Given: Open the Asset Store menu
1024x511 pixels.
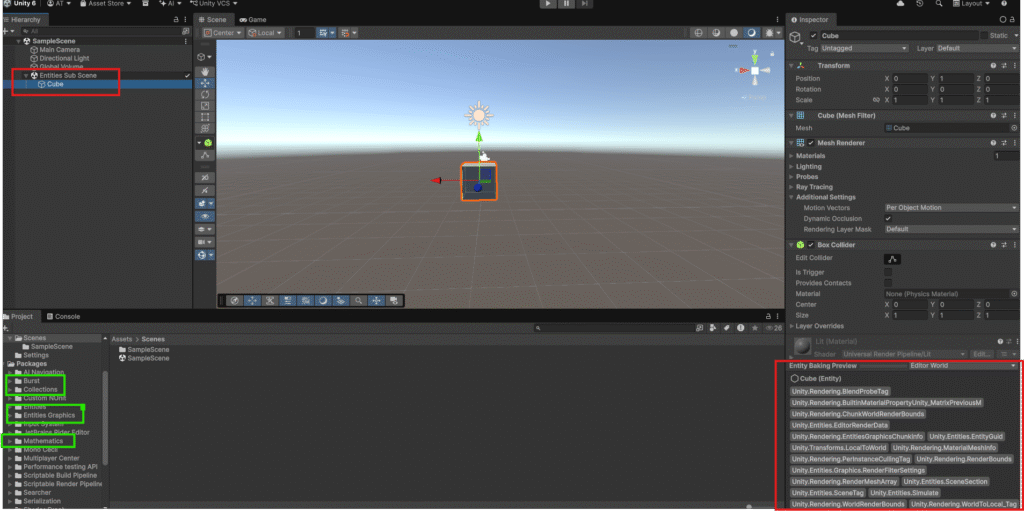Looking at the screenshot, I should tap(104, 4).
